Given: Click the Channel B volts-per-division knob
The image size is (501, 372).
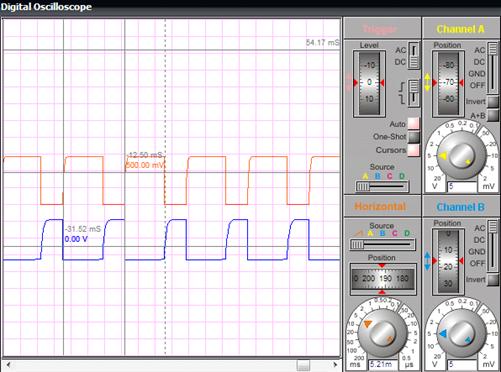Looking at the screenshot, I should coord(462,333).
